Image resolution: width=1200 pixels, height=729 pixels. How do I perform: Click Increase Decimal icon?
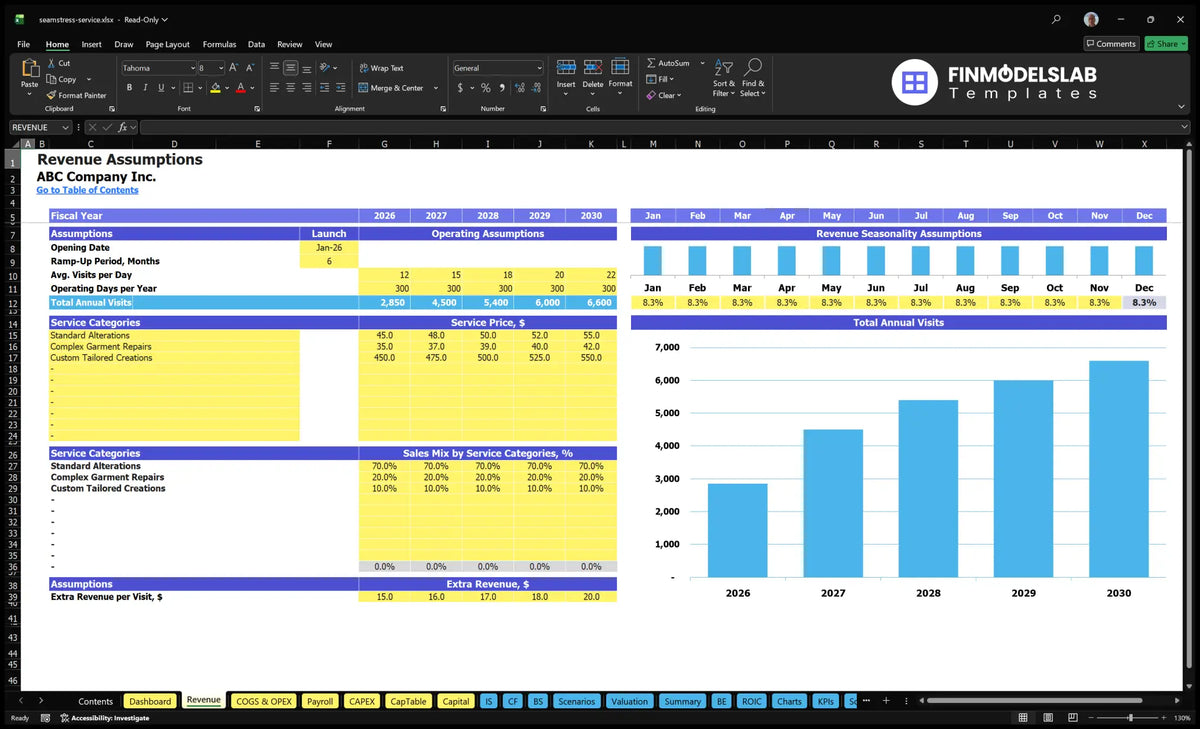click(519, 88)
